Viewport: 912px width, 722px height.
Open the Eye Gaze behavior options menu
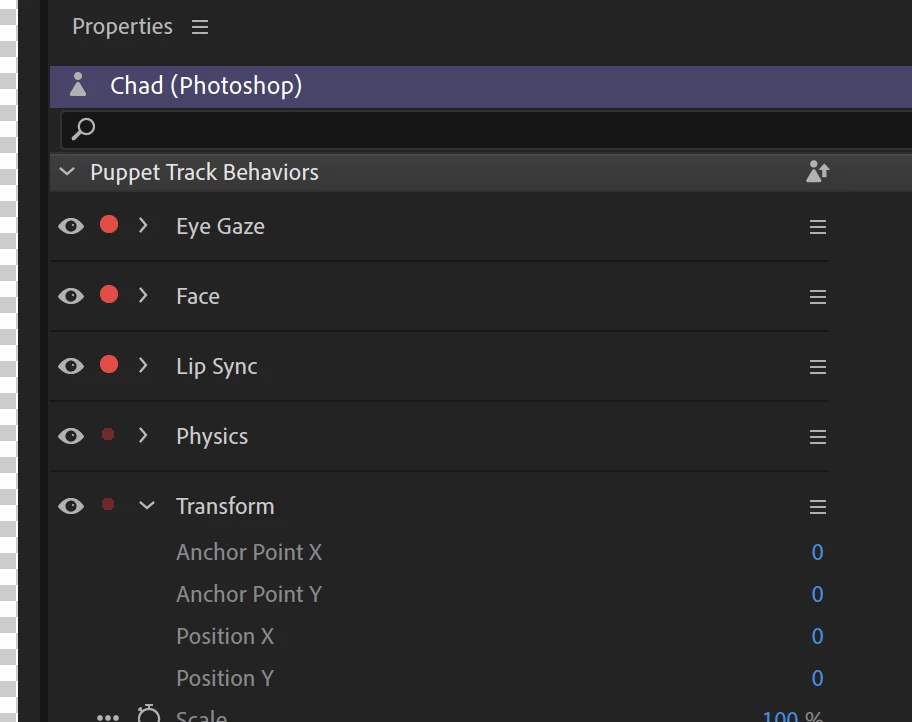(818, 227)
